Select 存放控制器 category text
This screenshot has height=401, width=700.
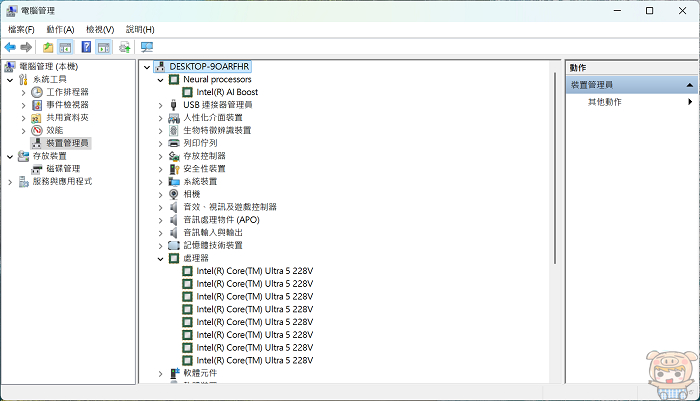pos(204,156)
